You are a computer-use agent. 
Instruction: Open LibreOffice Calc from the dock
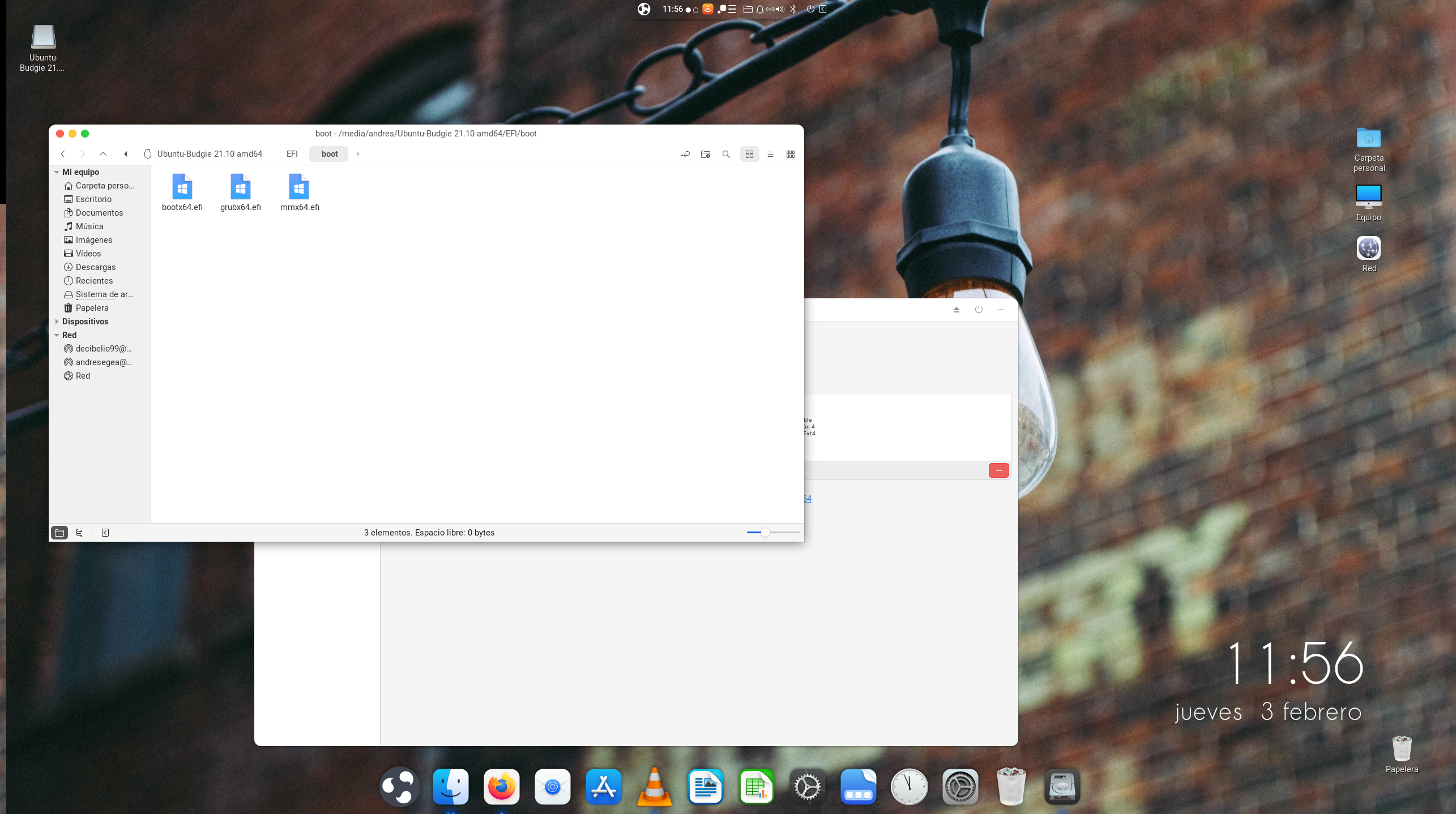point(757,787)
